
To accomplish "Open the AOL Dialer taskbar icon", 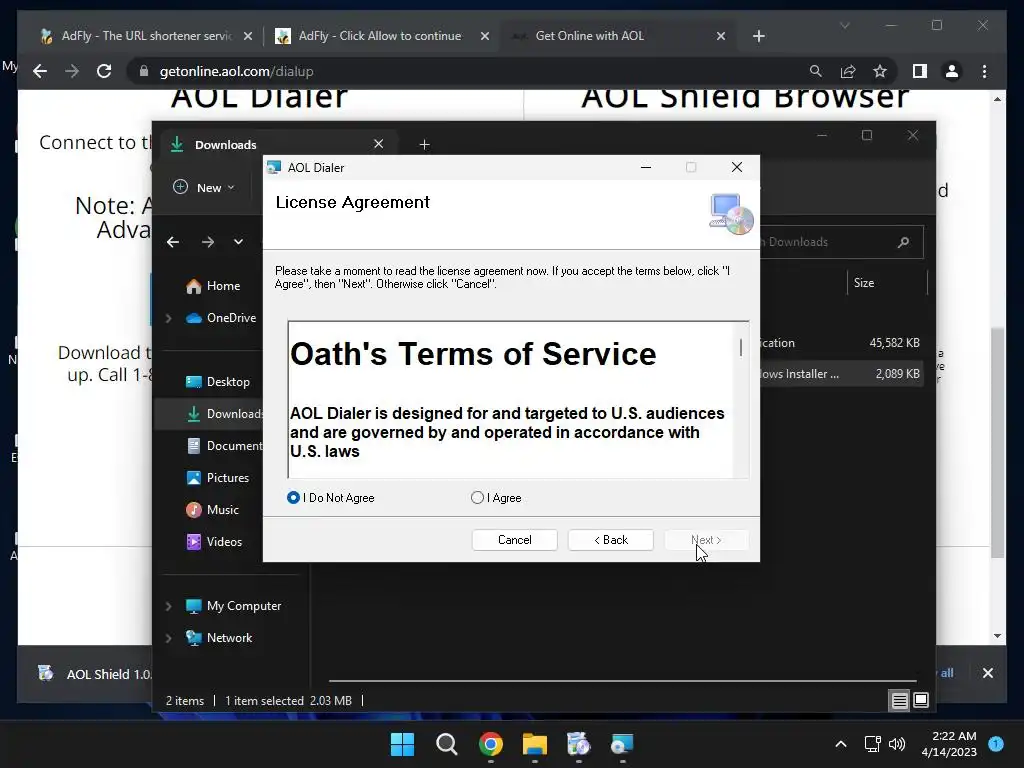I will 622,744.
